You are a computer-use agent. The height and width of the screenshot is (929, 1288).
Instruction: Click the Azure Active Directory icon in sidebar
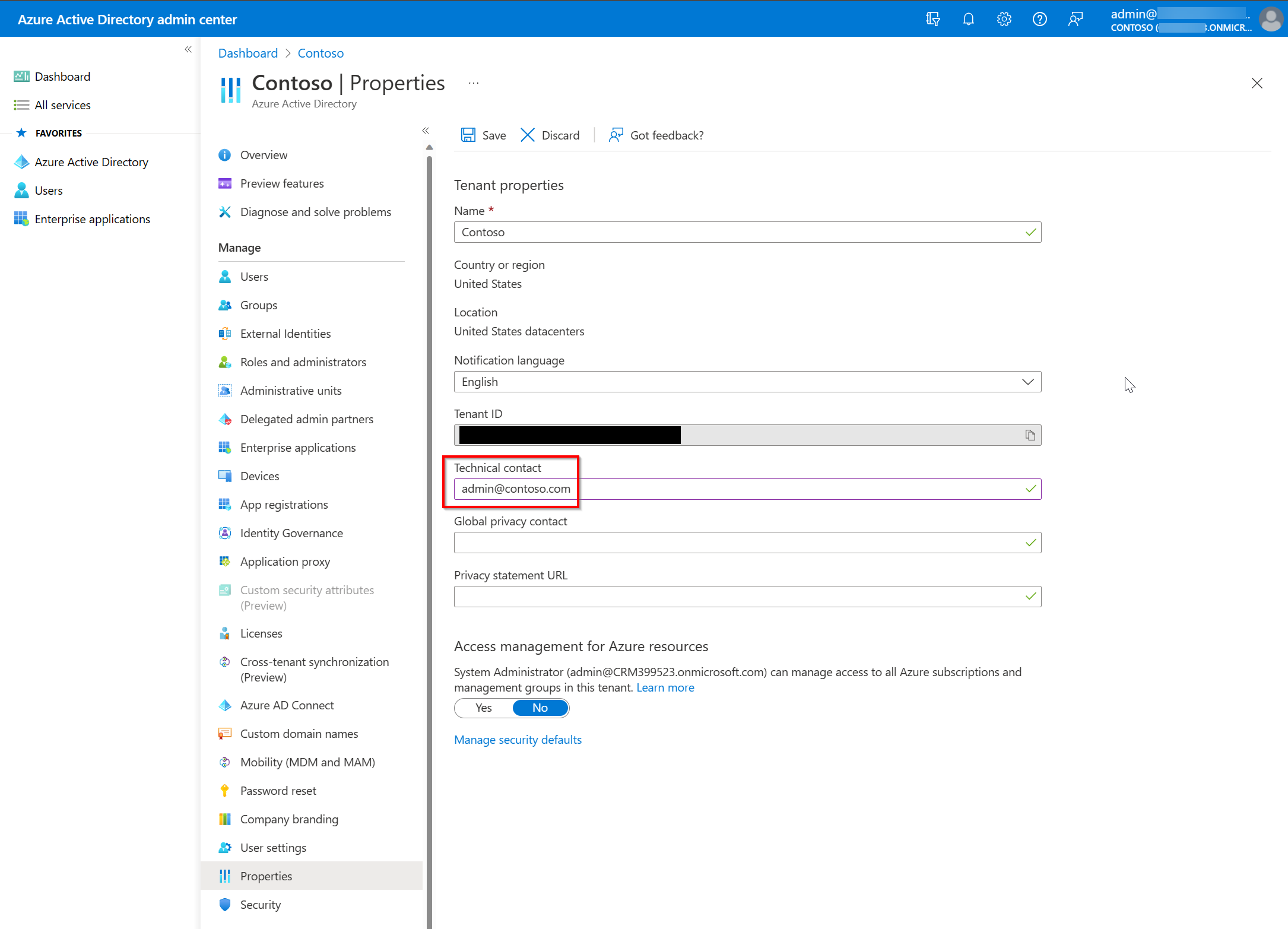(21, 161)
